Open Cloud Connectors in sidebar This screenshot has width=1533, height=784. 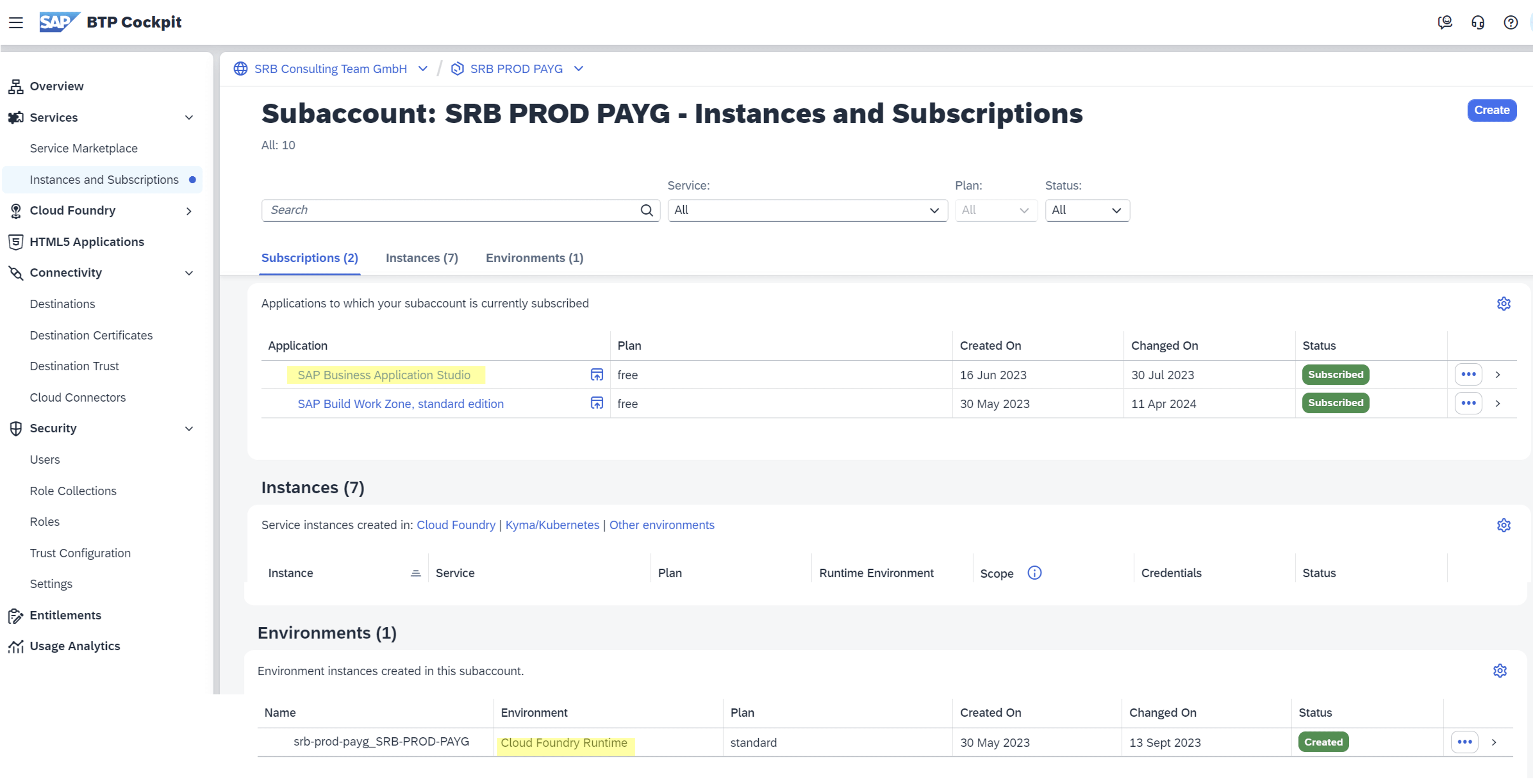pos(78,397)
